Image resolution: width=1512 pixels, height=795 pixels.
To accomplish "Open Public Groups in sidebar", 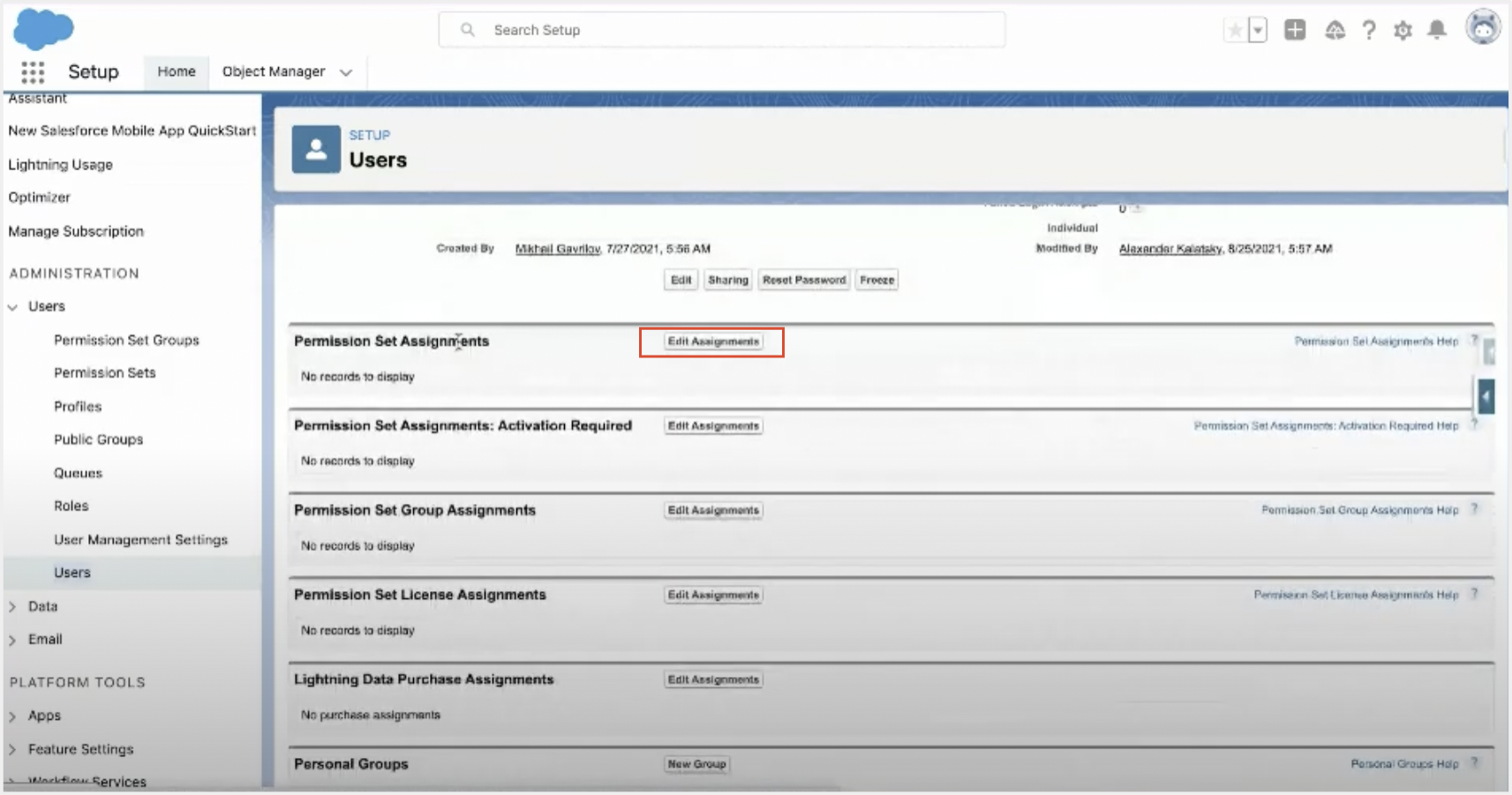I will click(x=98, y=439).
